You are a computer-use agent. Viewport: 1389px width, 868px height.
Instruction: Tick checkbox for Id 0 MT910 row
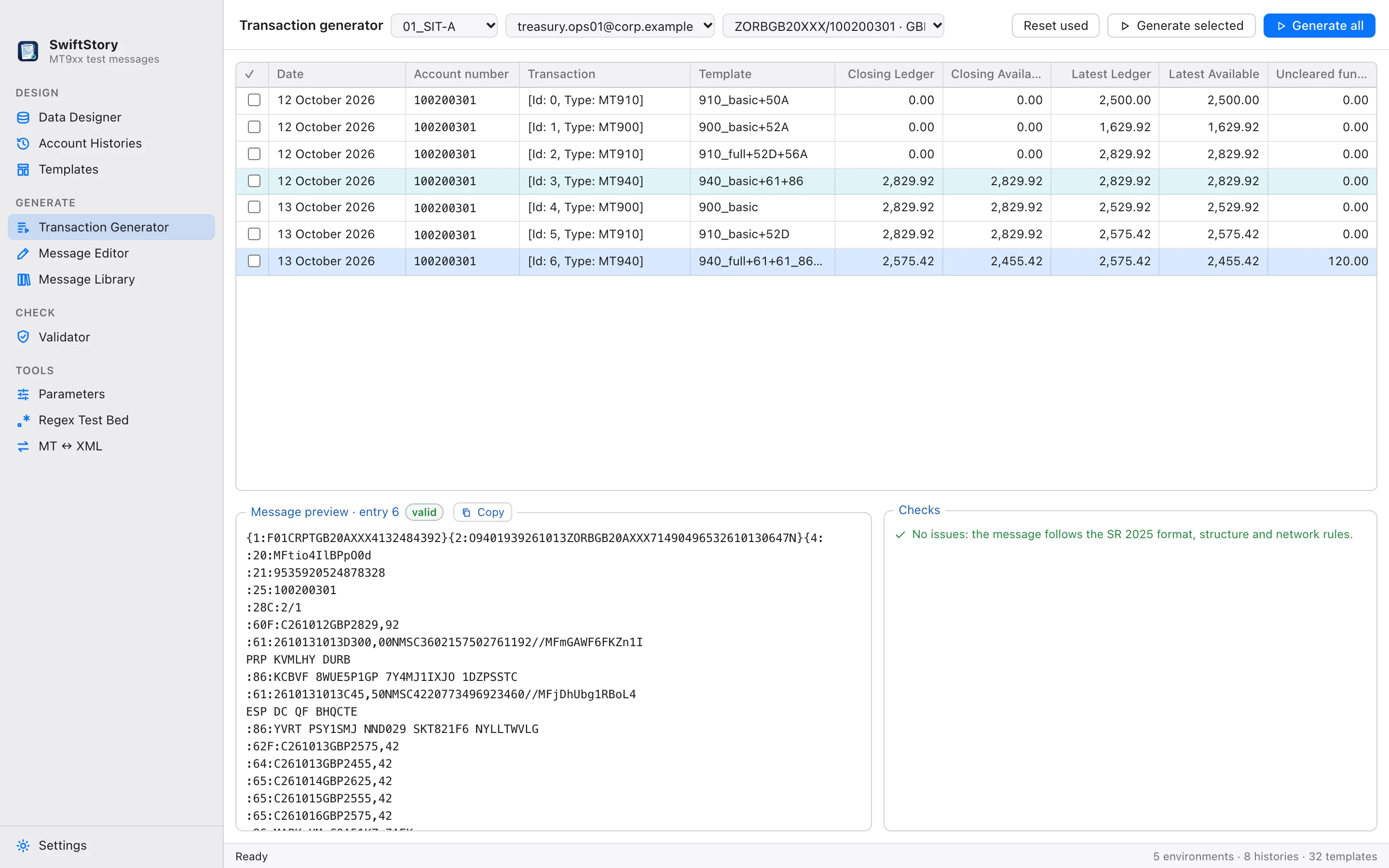pyautogui.click(x=254, y=100)
